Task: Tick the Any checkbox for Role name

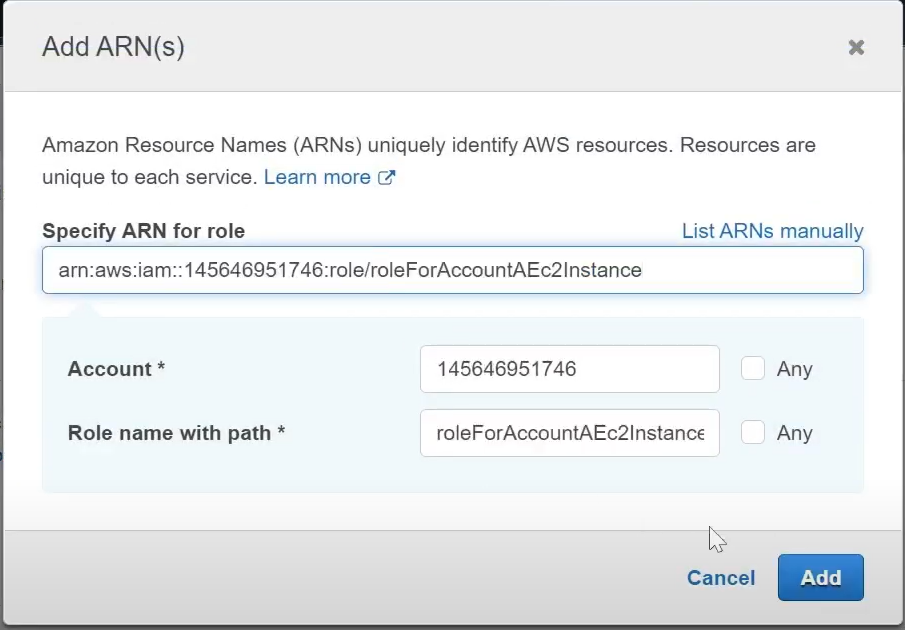Action: [753, 432]
